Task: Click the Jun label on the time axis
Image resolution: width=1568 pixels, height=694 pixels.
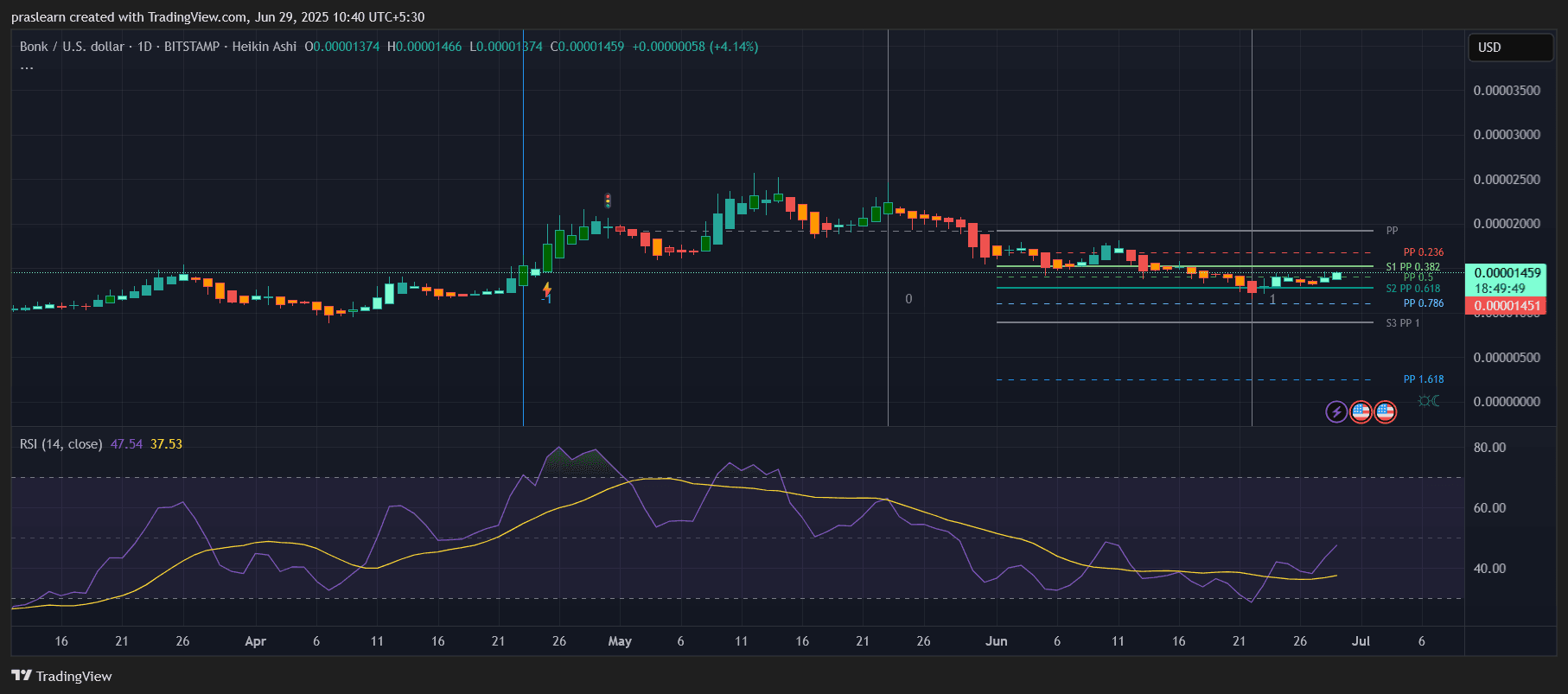Action: pyautogui.click(x=997, y=641)
